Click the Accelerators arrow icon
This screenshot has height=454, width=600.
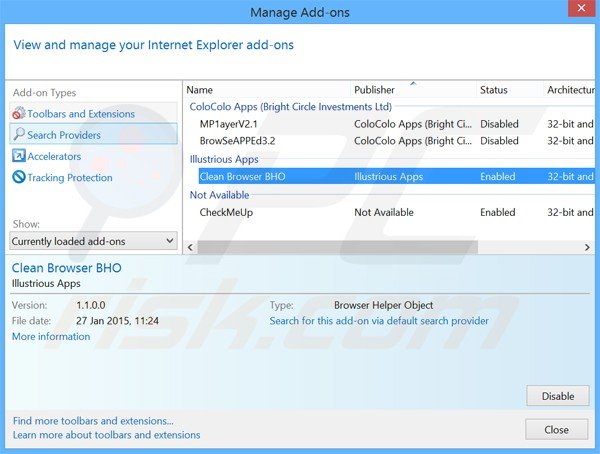[x=19, y=156]
